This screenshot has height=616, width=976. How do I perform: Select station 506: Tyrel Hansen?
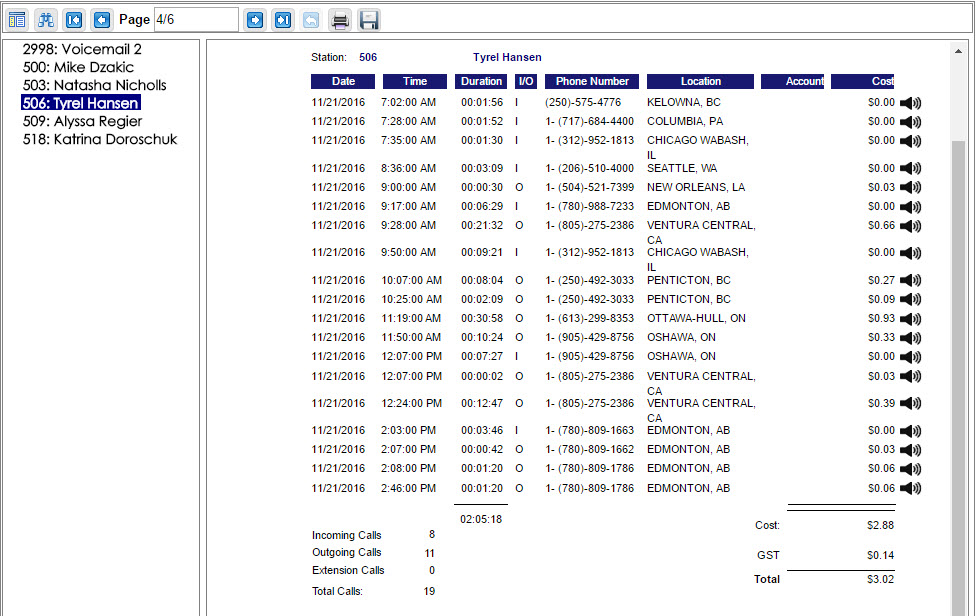[x=81, y=103]
